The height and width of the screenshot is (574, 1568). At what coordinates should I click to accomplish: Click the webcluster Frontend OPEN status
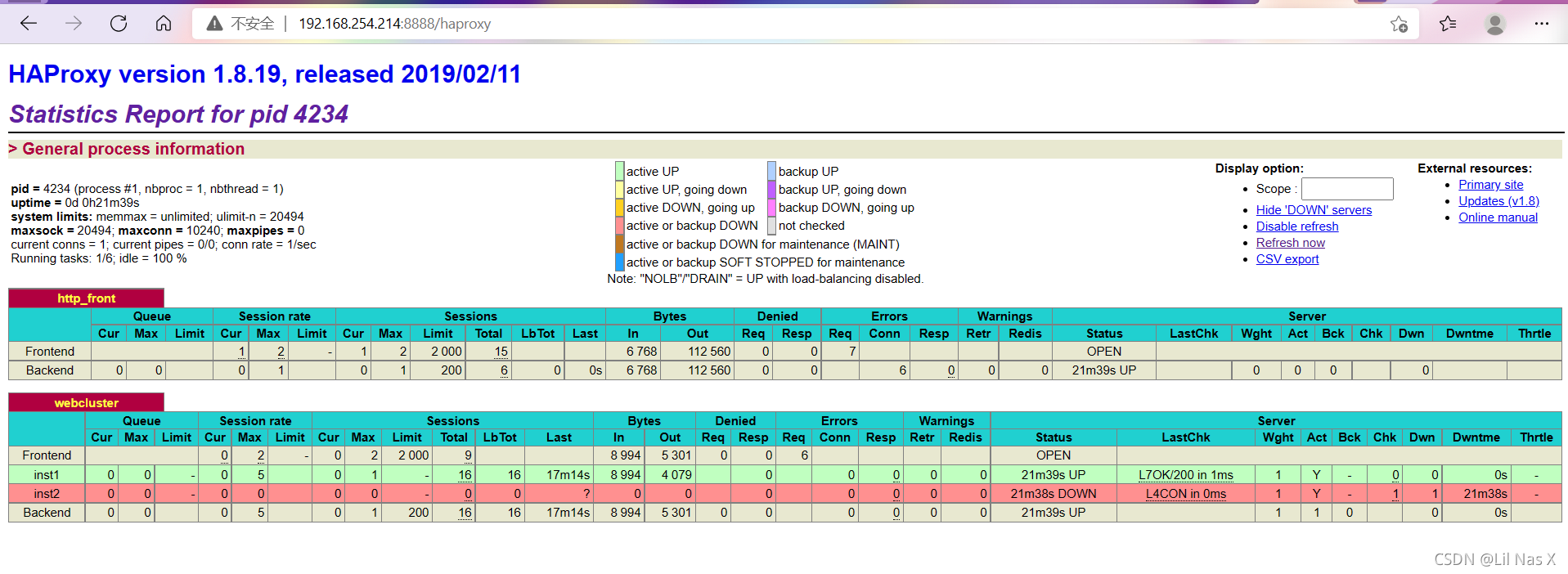(1054, 455)
